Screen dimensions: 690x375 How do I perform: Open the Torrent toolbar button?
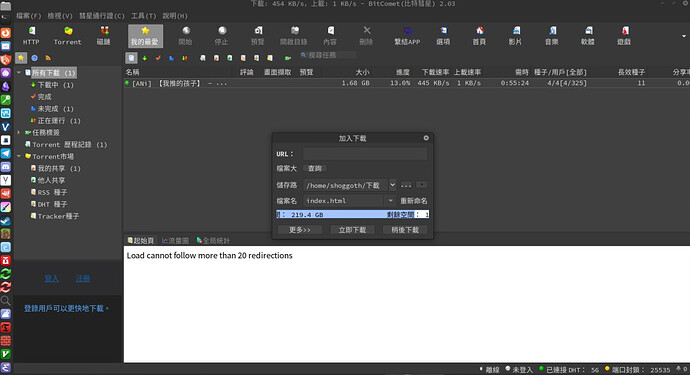click(67, 36)
